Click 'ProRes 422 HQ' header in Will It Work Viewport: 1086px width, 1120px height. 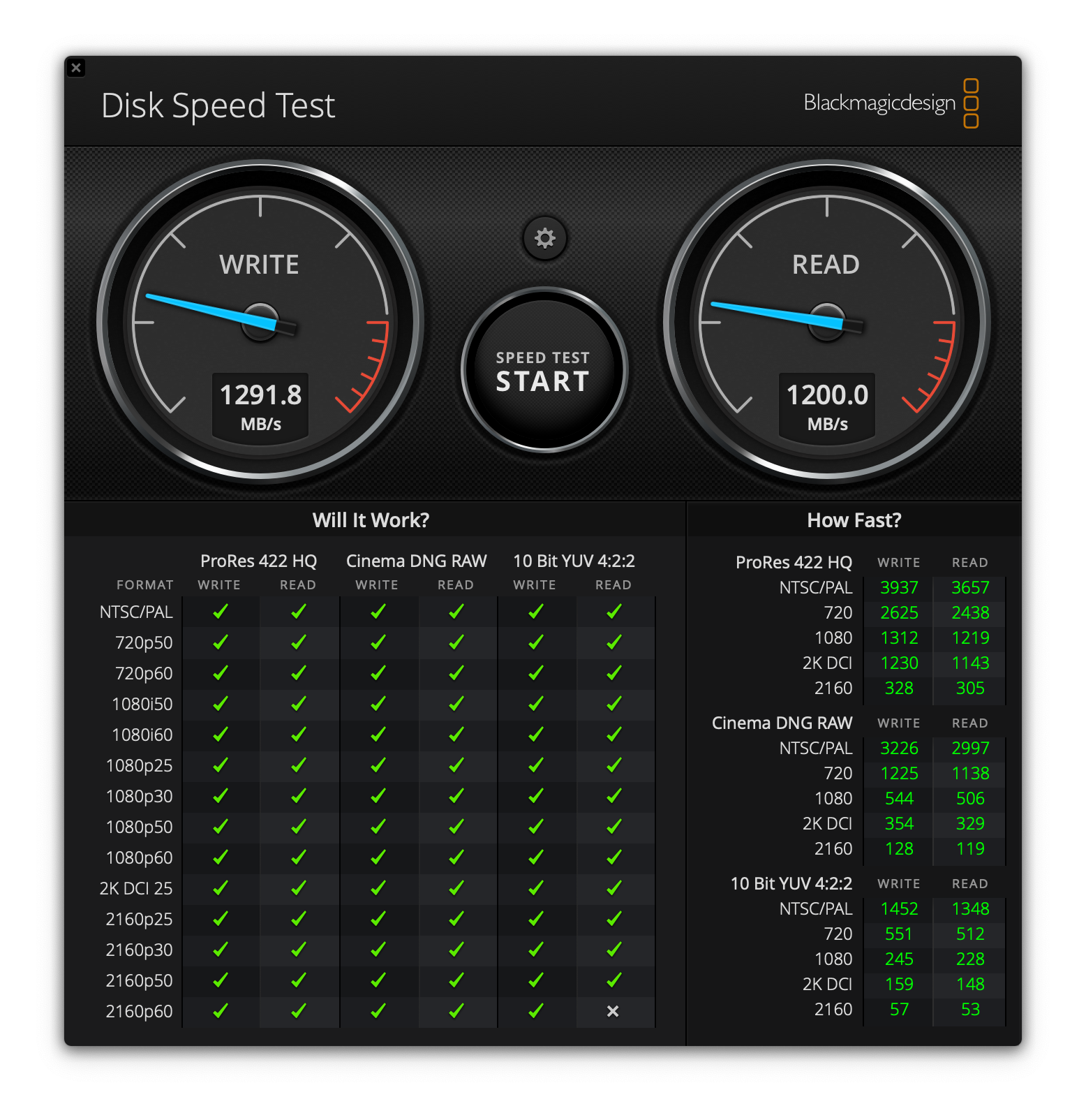(259, 561)
